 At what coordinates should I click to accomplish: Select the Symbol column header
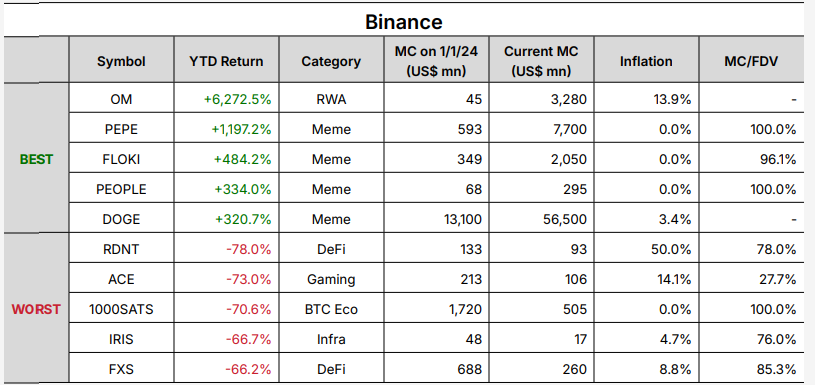[122, 60]
